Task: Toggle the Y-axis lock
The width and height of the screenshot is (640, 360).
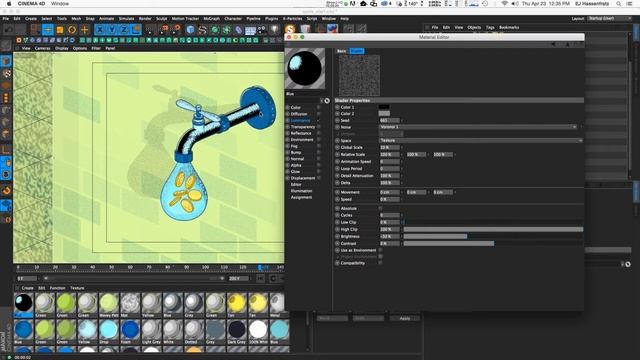Action: 112,29
